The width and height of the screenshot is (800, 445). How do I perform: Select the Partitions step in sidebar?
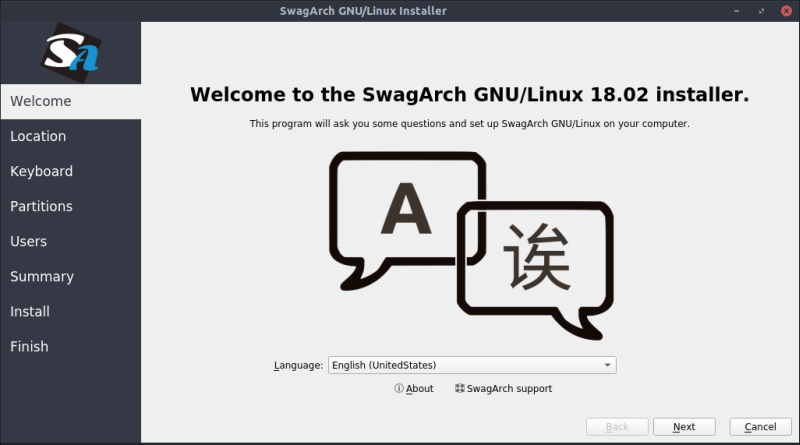pyautogui.click(x=71, y=206)
